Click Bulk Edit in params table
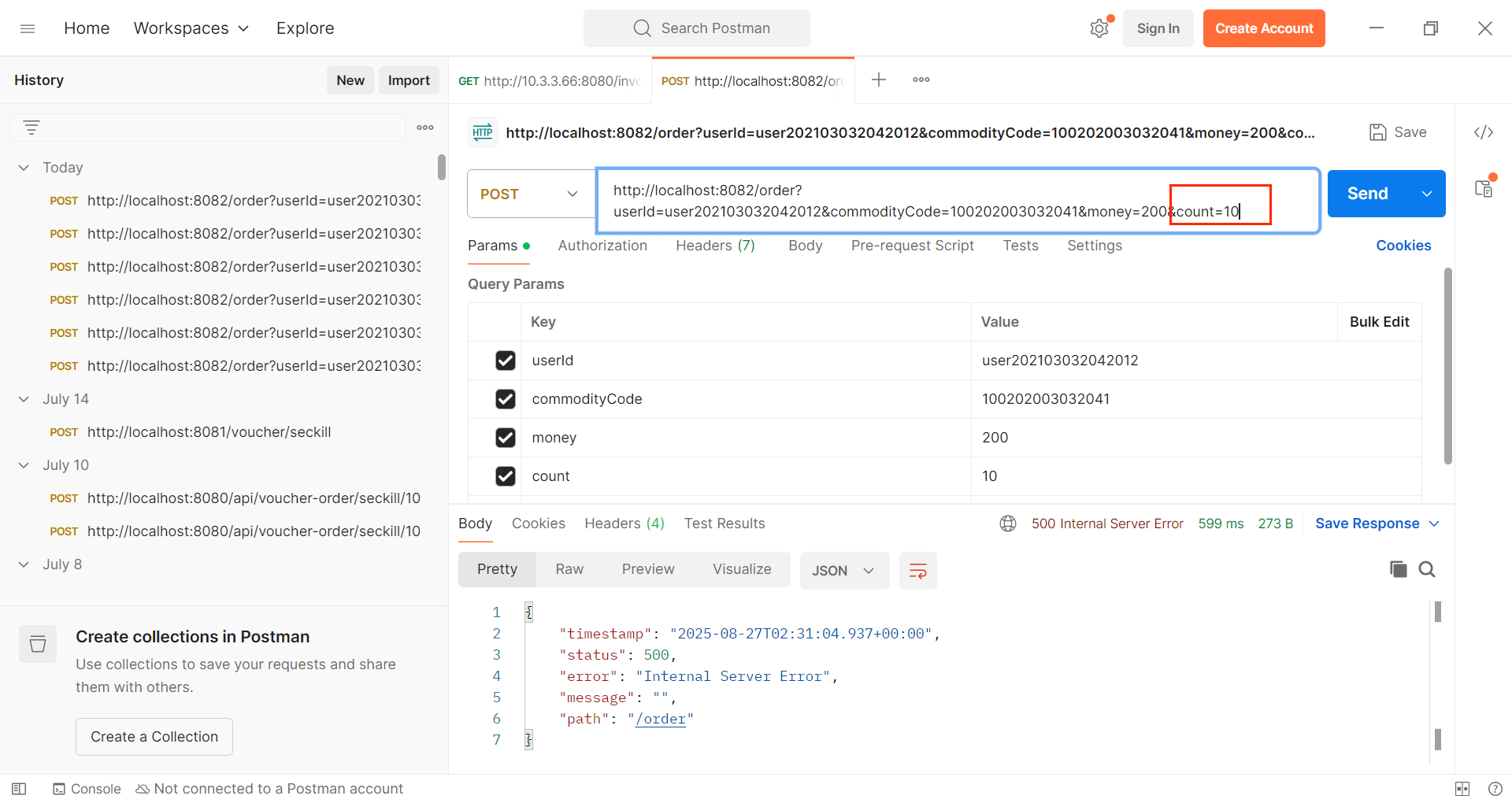Screen dimensions: 1512x803 (x=1379, y=322)
